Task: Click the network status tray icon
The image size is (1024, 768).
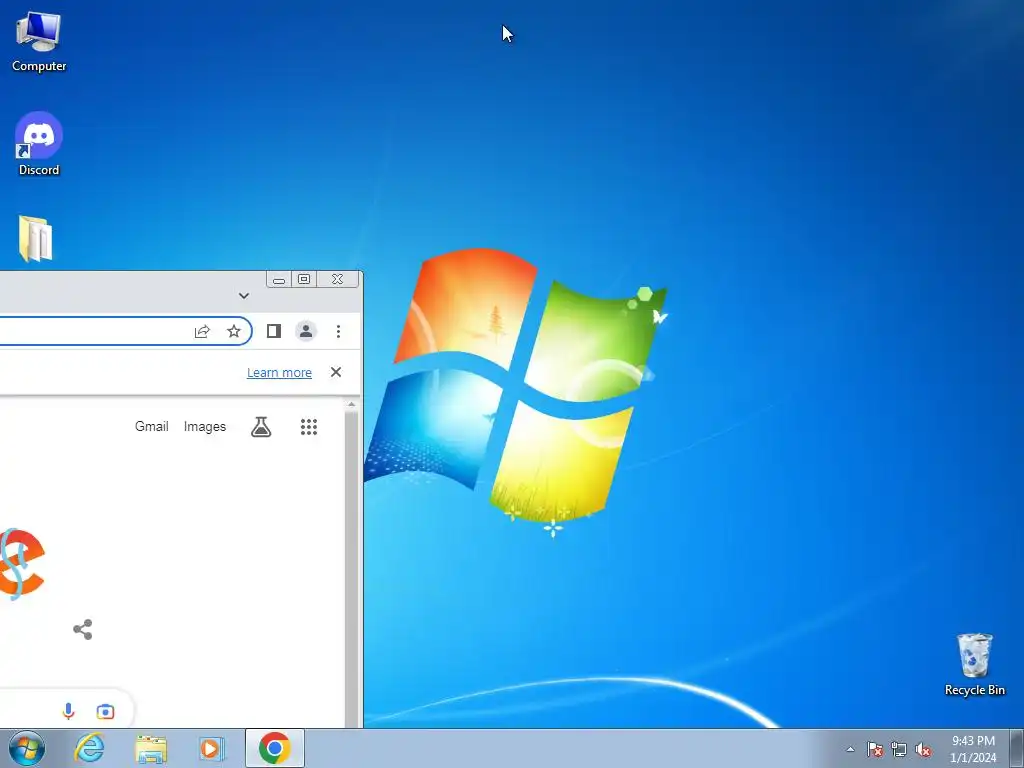Action: (899, 750)
